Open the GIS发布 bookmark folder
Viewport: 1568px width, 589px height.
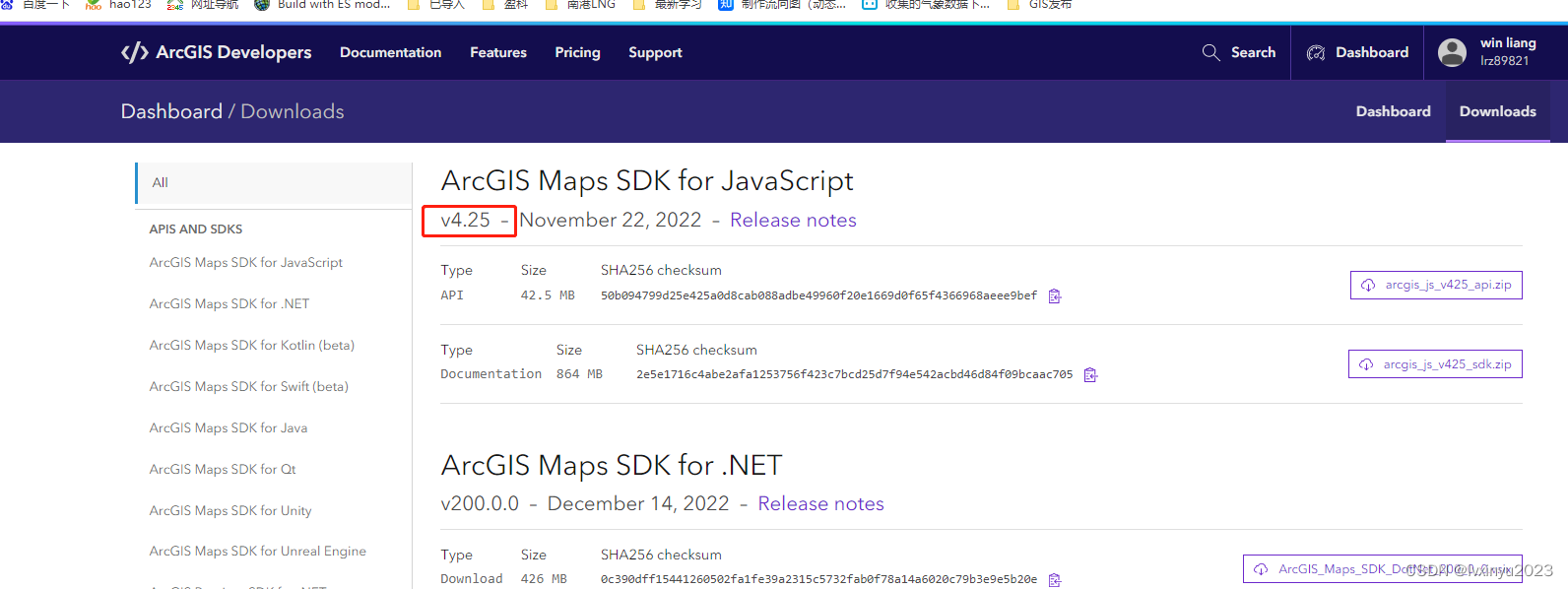1039,5
